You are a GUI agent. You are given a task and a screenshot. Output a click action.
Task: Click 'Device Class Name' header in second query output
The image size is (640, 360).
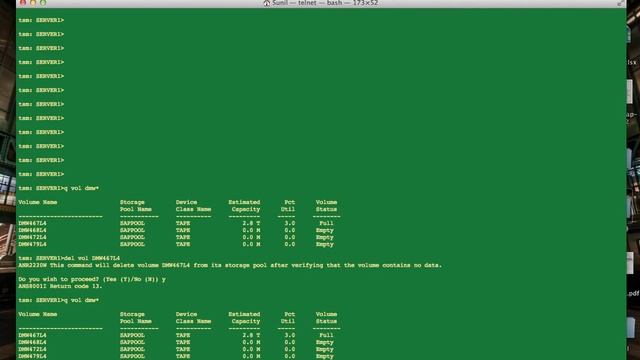(193, 318)
